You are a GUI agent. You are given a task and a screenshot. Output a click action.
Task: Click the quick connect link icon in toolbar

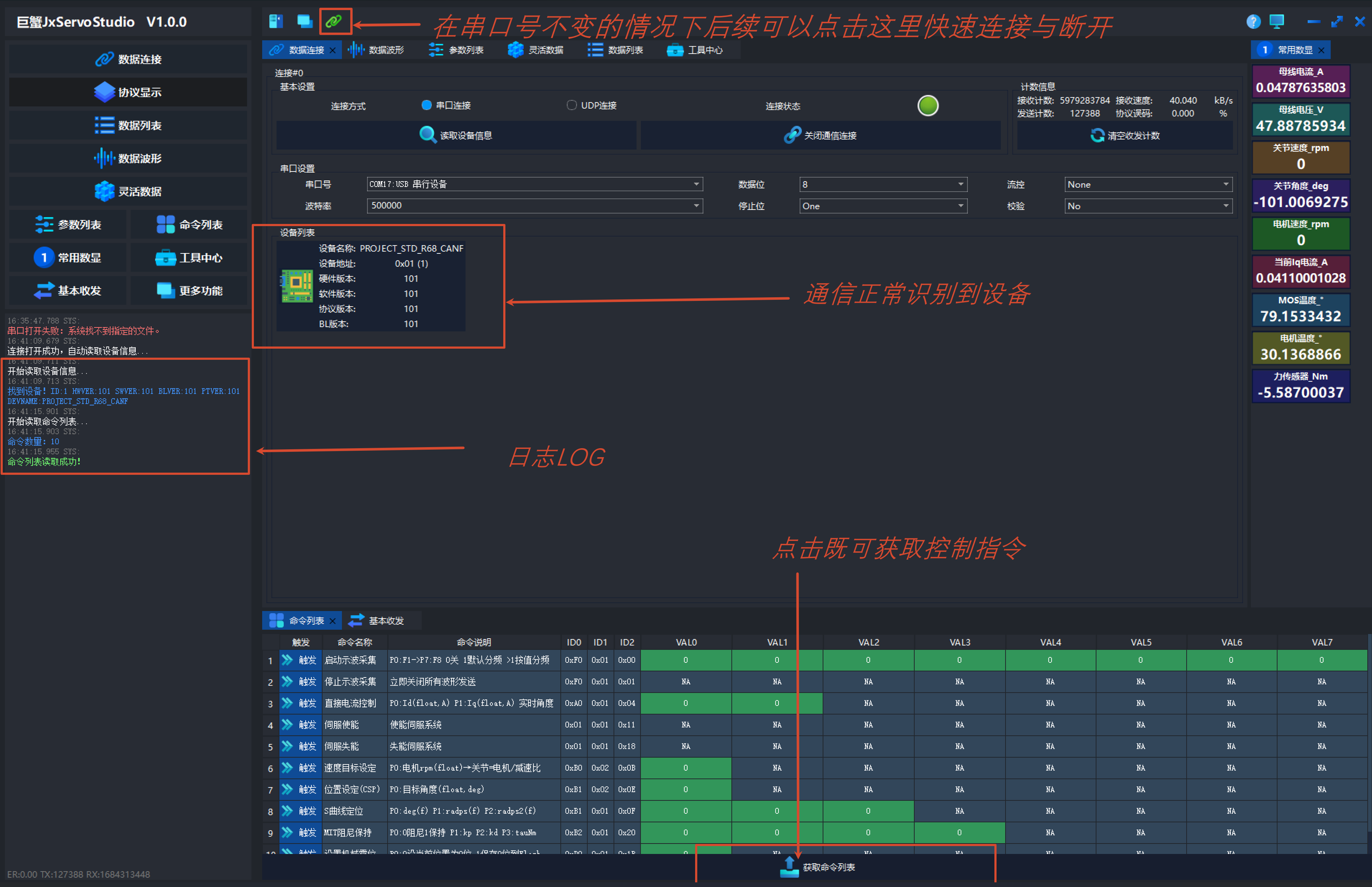[x=334, y=22]
